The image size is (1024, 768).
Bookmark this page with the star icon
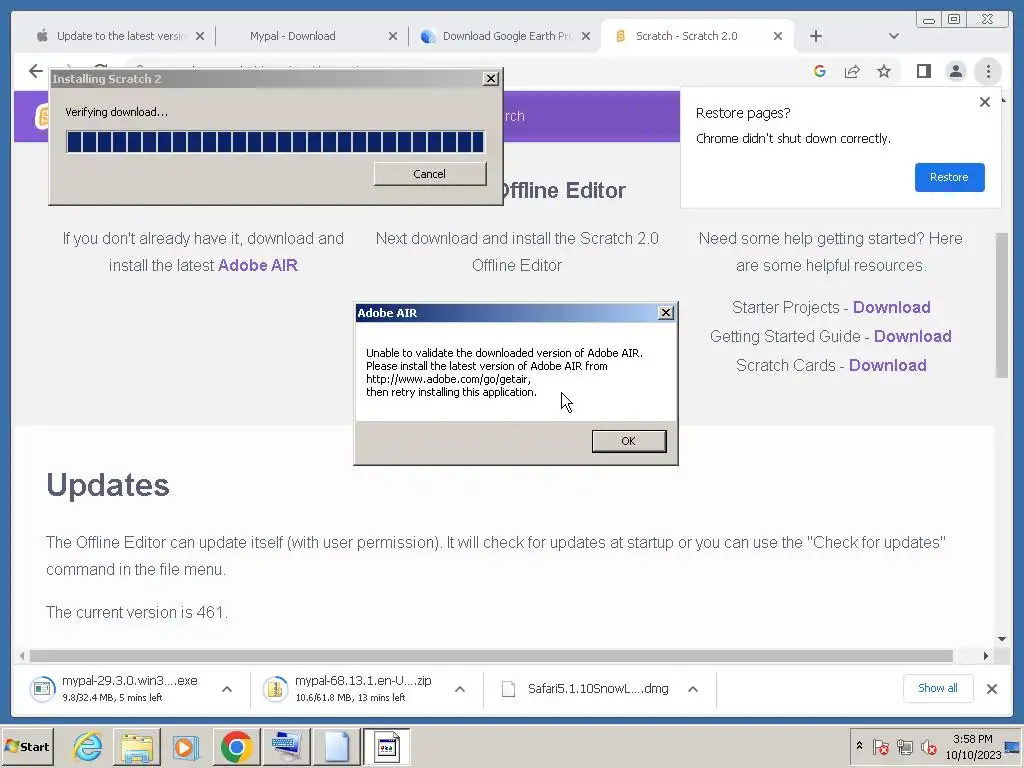click(x=884, y=71)
